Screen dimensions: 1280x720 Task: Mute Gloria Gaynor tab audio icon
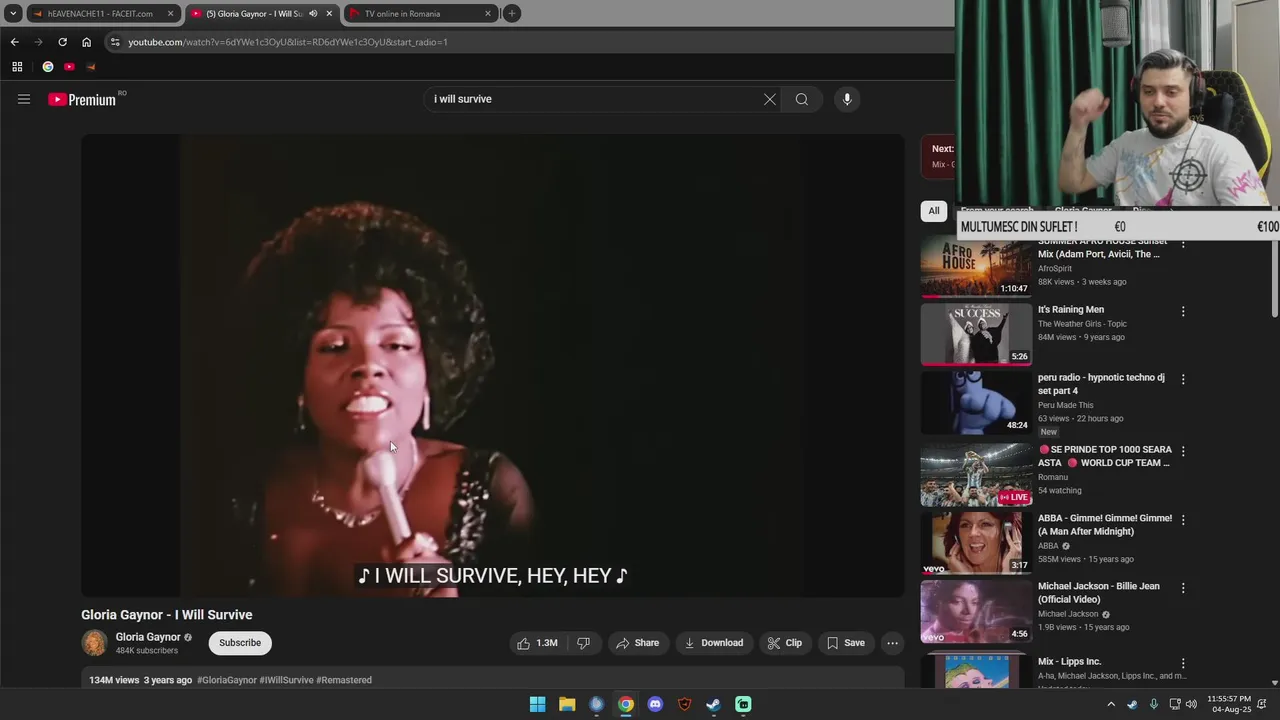pos(313,14)
